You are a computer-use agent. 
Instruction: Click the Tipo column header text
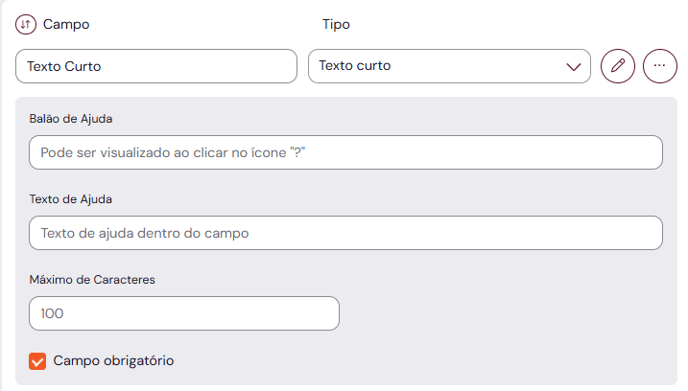[x=336, y=24]
